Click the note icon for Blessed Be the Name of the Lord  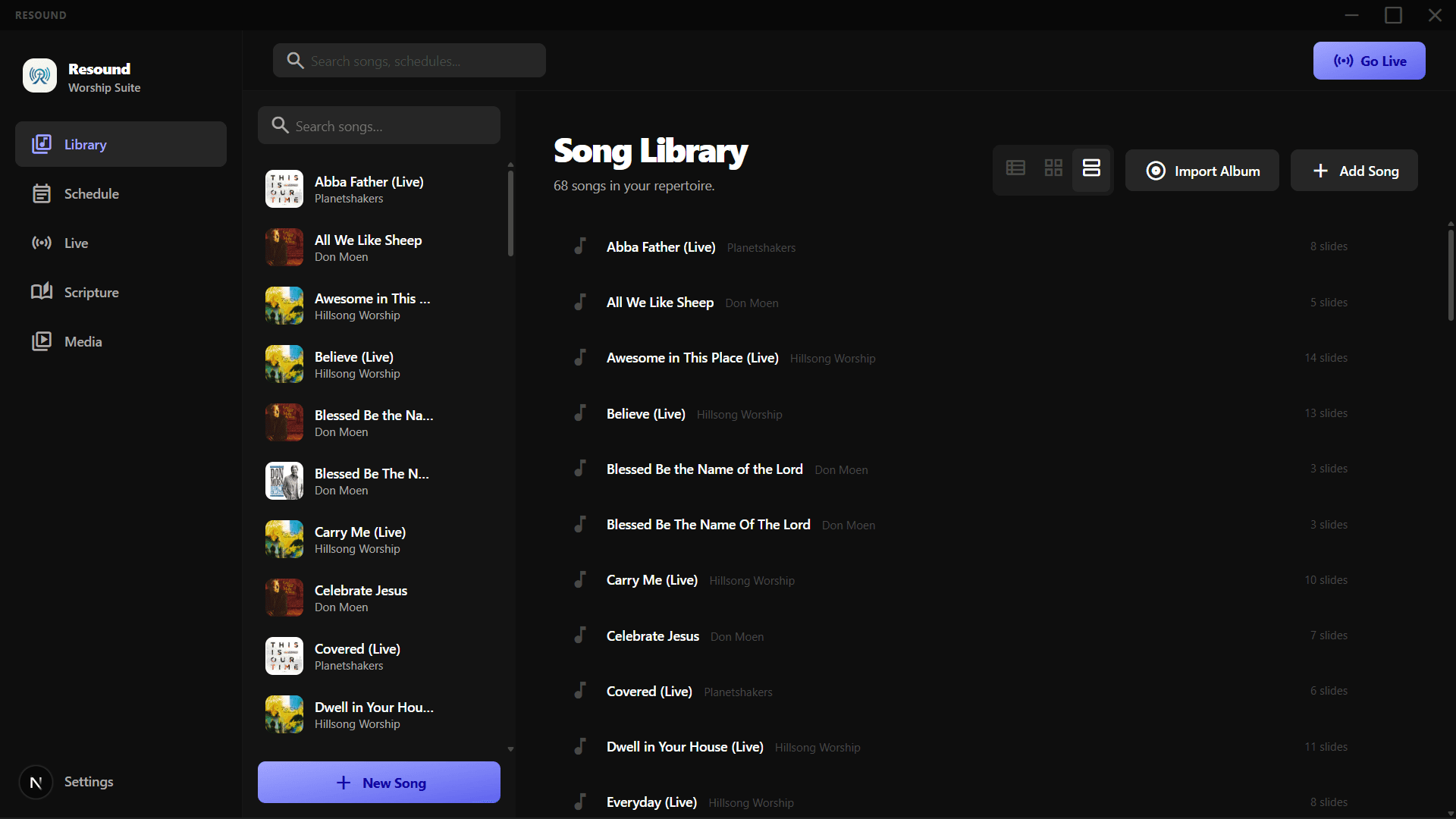tap(580, 469)
